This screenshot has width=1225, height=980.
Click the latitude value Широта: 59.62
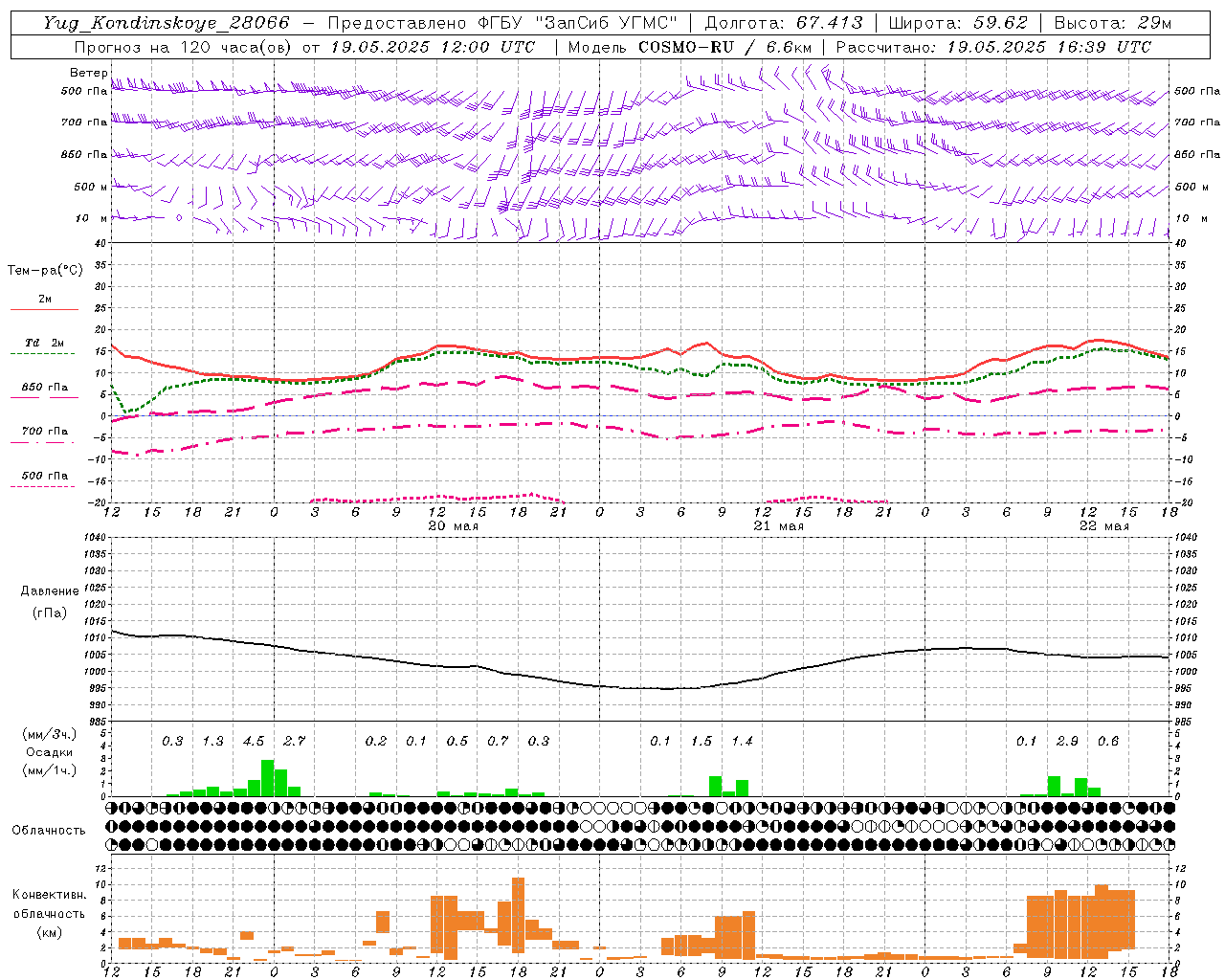(958, 23)
